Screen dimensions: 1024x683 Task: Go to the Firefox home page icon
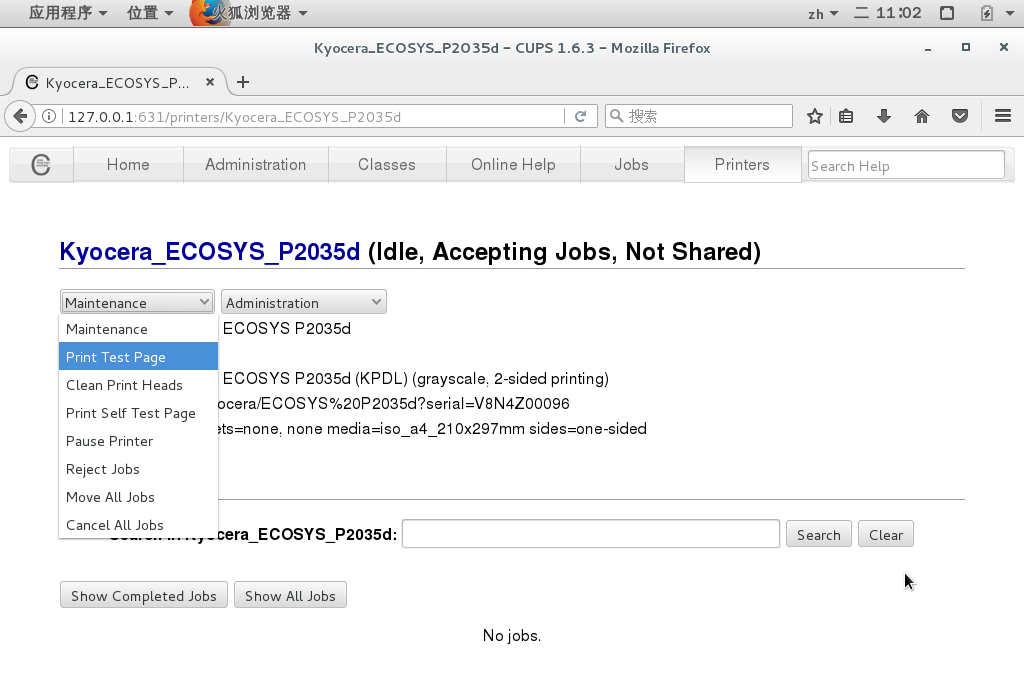point(922,116)
